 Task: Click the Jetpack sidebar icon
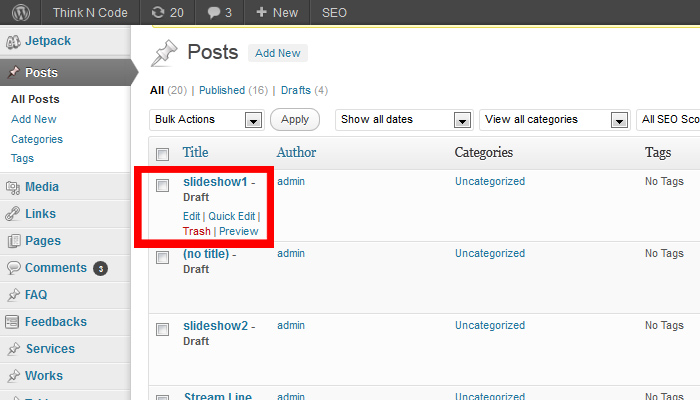point(13,42)
